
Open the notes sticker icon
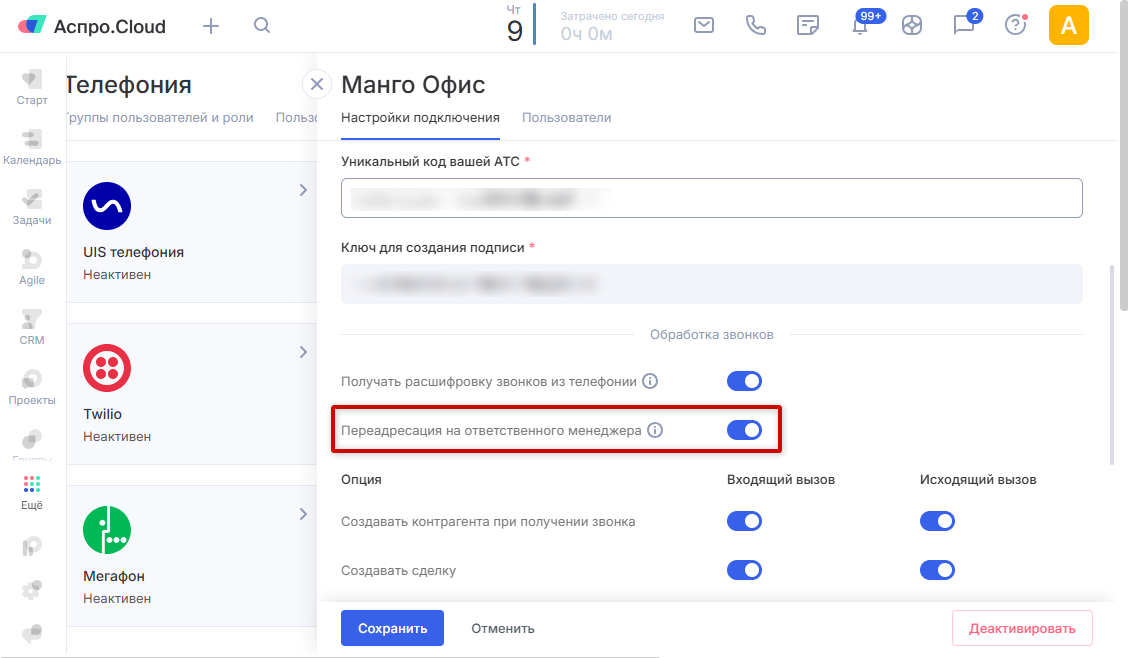[x=808, y=25]
